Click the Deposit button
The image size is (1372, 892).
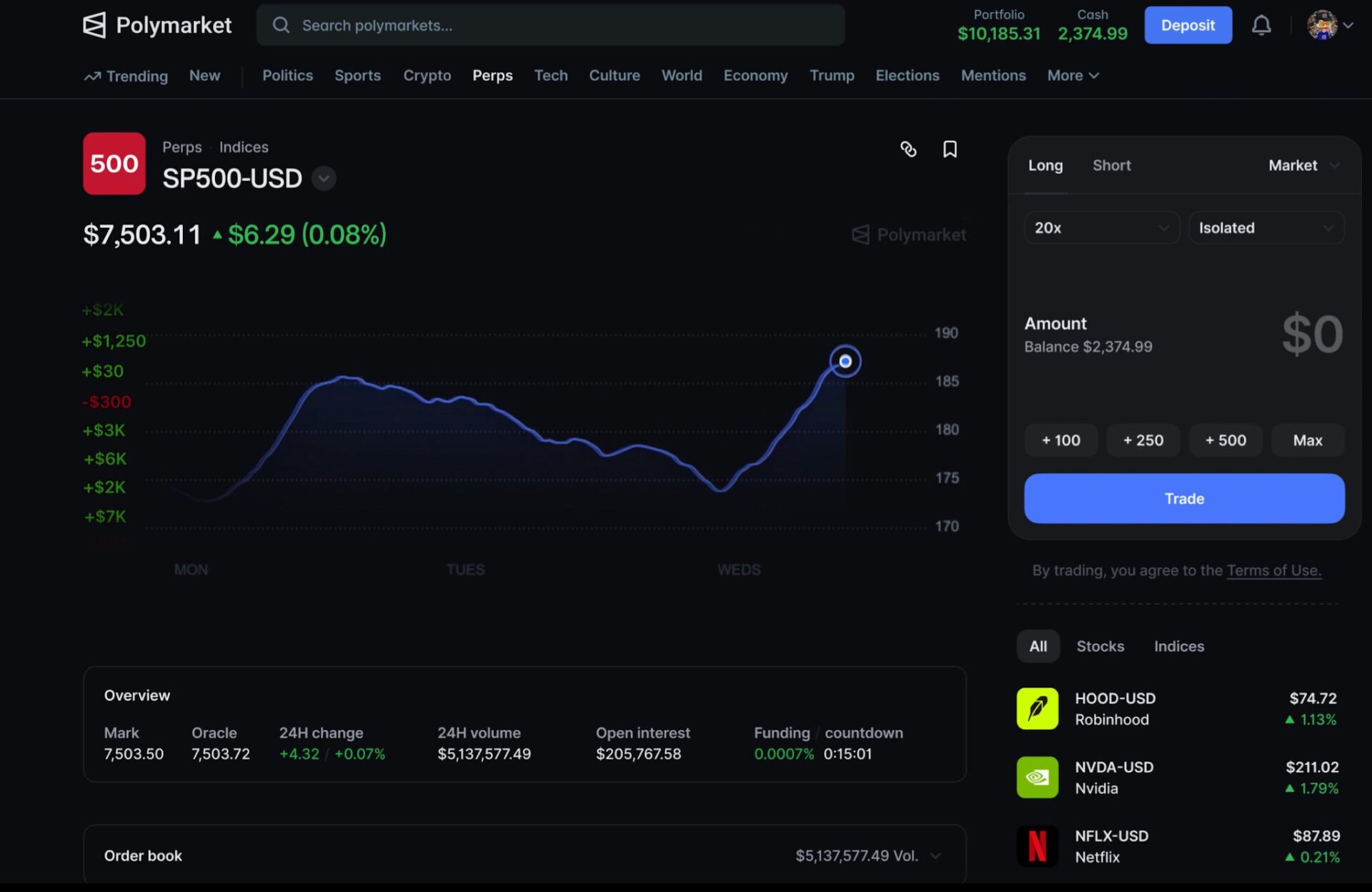coord(1188,25)
